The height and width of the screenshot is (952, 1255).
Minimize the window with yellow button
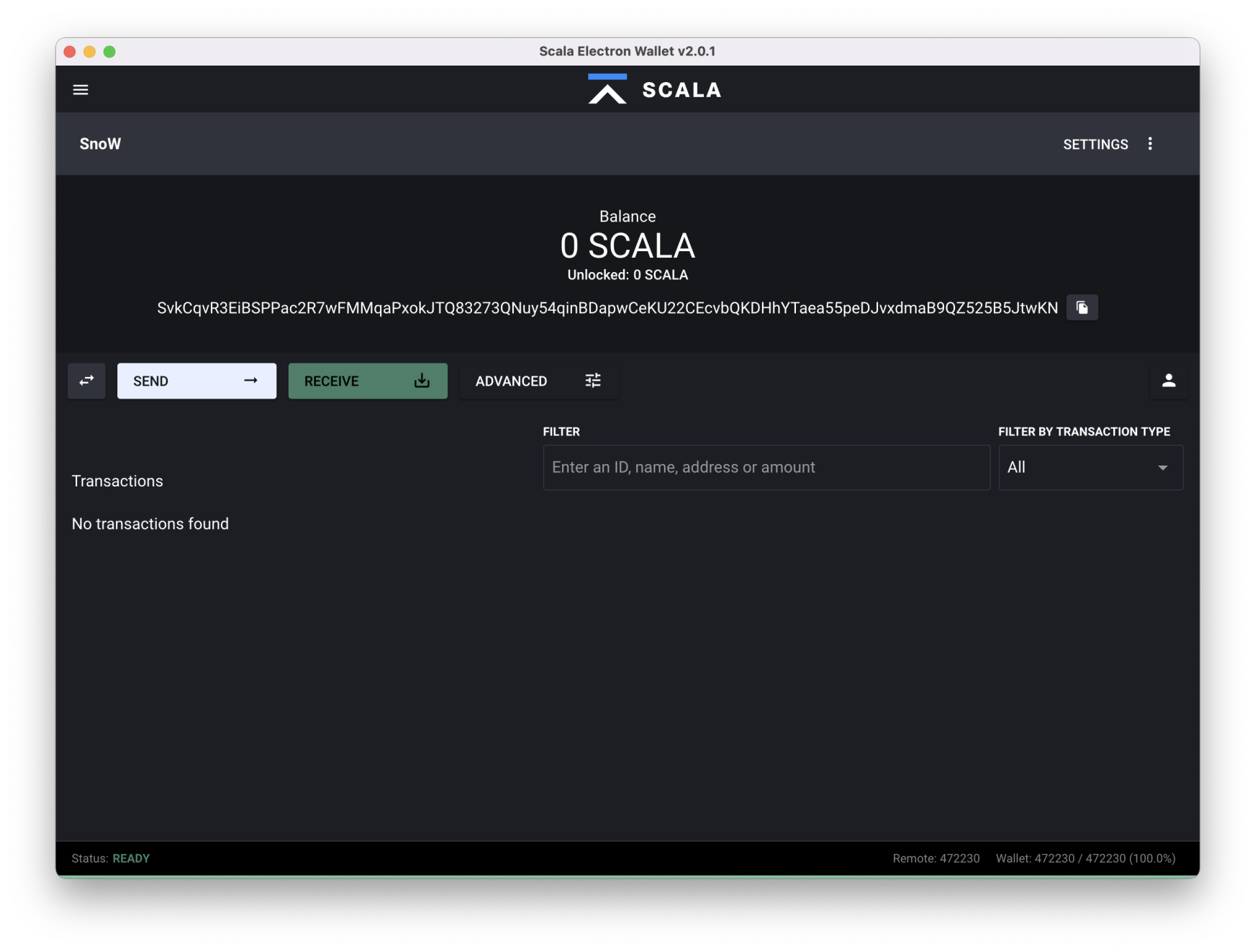point(89,51)
